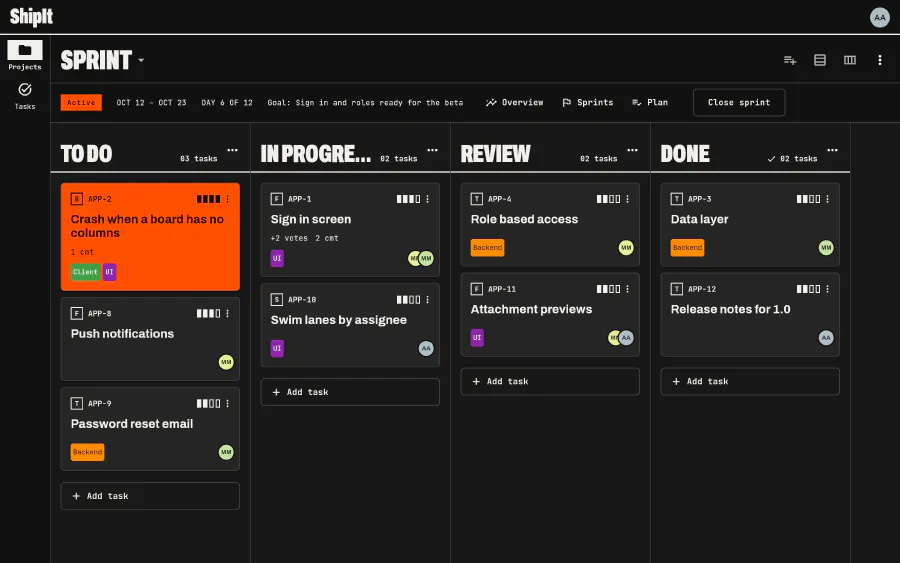Open IN PROGRESS column options menu

(x=432, y=150)
